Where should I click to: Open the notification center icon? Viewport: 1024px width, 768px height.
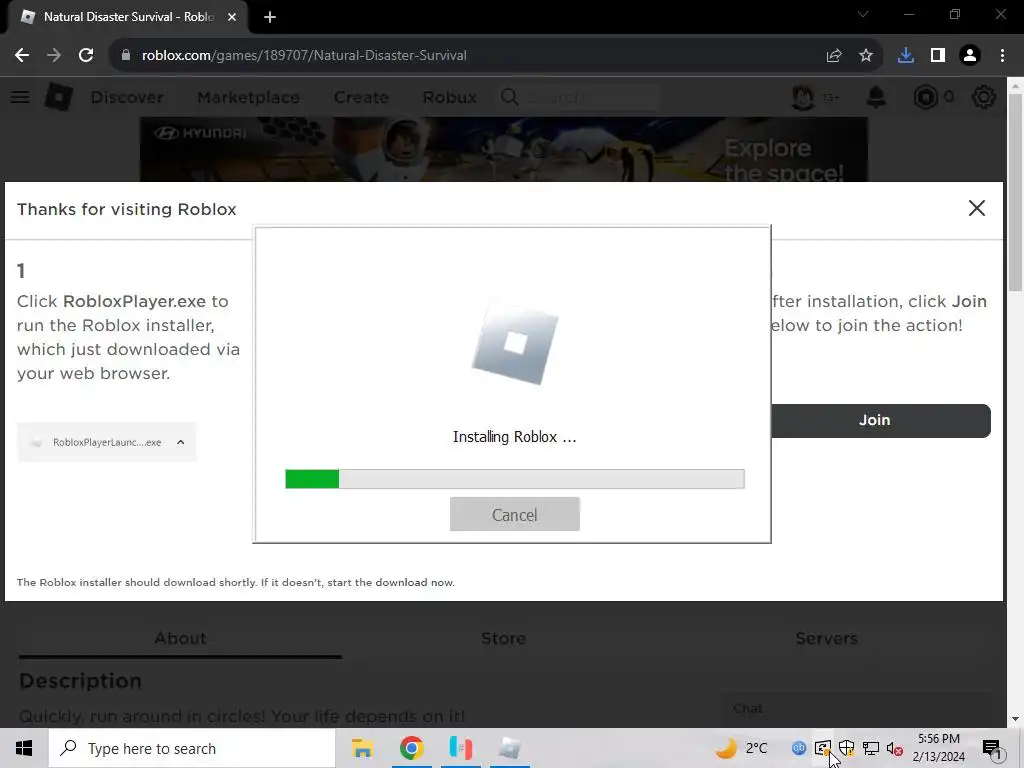(x=992, y=748)
